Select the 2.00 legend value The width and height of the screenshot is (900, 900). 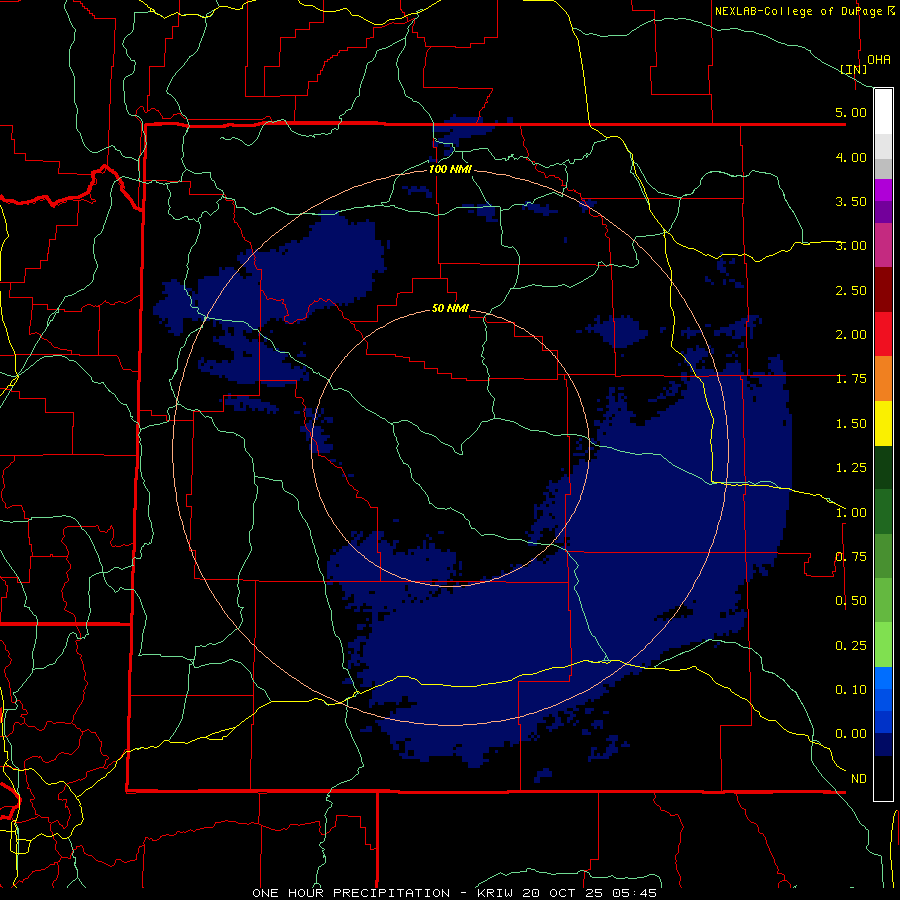[851, 335]
